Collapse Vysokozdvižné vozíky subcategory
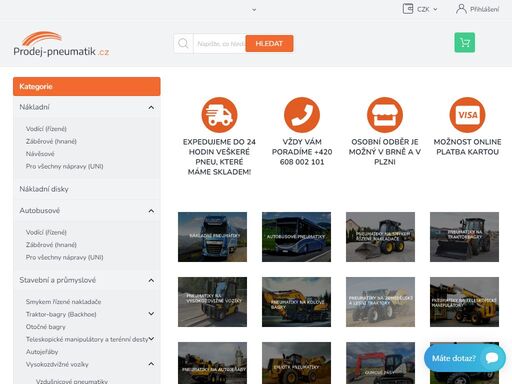Image resolution: width=512 pixels, height=384 pixels. [151, 364]
